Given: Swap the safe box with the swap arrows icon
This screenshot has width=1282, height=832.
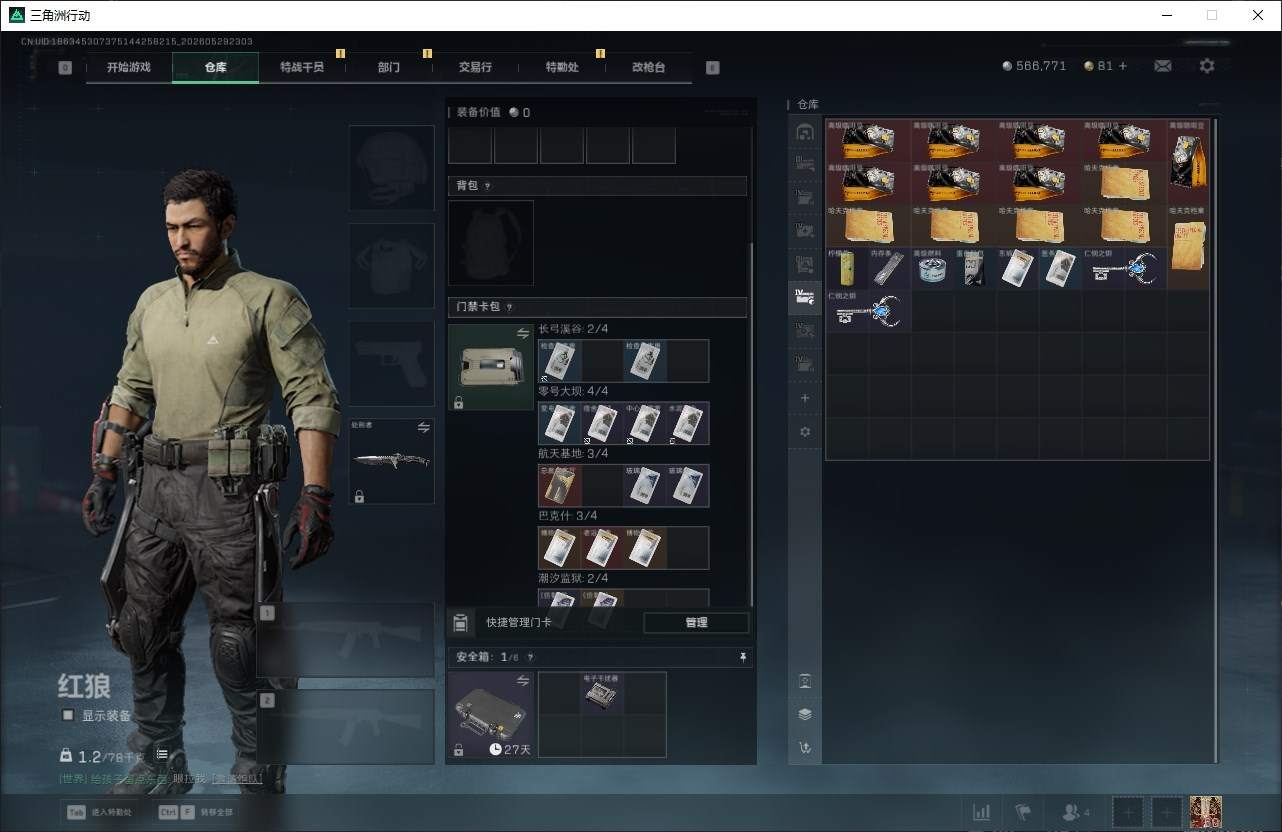Looking at the screenshot, I should coord(522,680).
